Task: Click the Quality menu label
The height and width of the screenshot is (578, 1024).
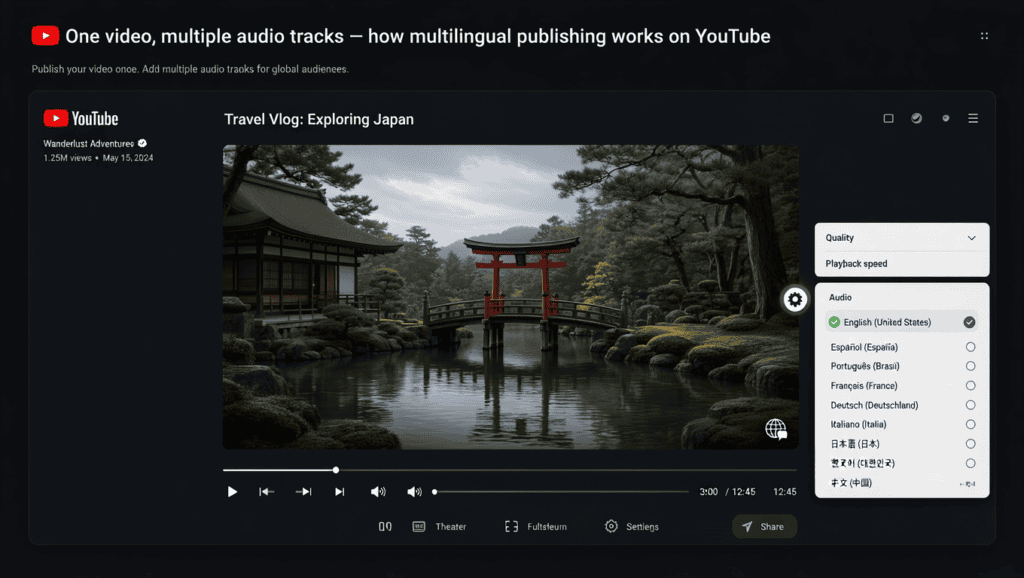Action: [x=839, y=238]
